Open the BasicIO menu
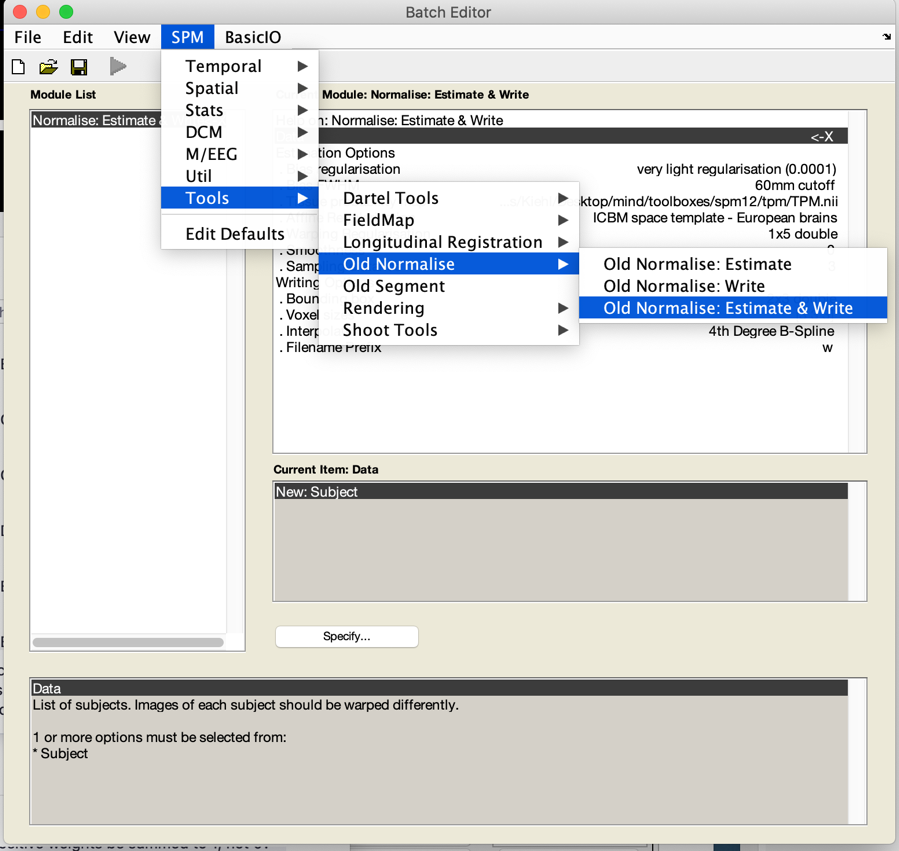The image size is (899, 851). pos(253,37)
